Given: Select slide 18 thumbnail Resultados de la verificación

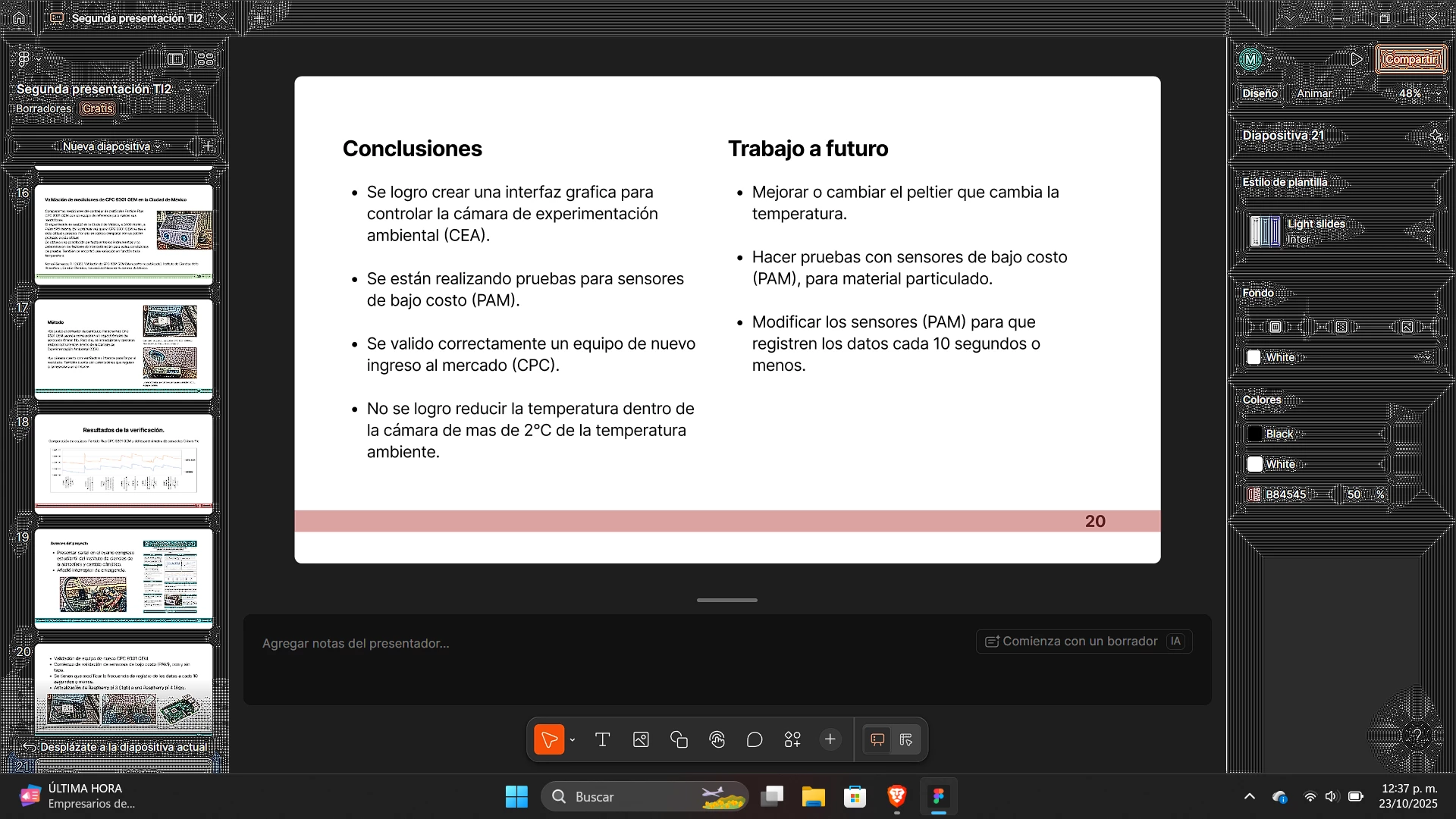Looking at the screenshot, I should click(x=124, y=463).
